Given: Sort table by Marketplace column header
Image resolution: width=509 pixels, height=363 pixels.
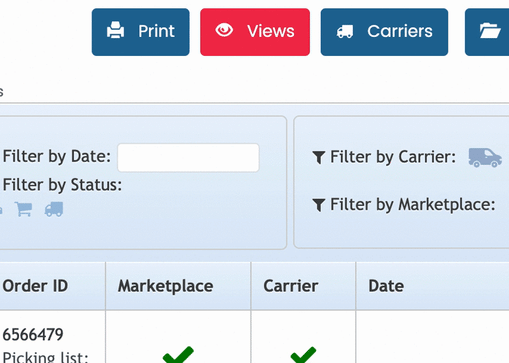Looking at the screenshot, I should coord(165,286).
